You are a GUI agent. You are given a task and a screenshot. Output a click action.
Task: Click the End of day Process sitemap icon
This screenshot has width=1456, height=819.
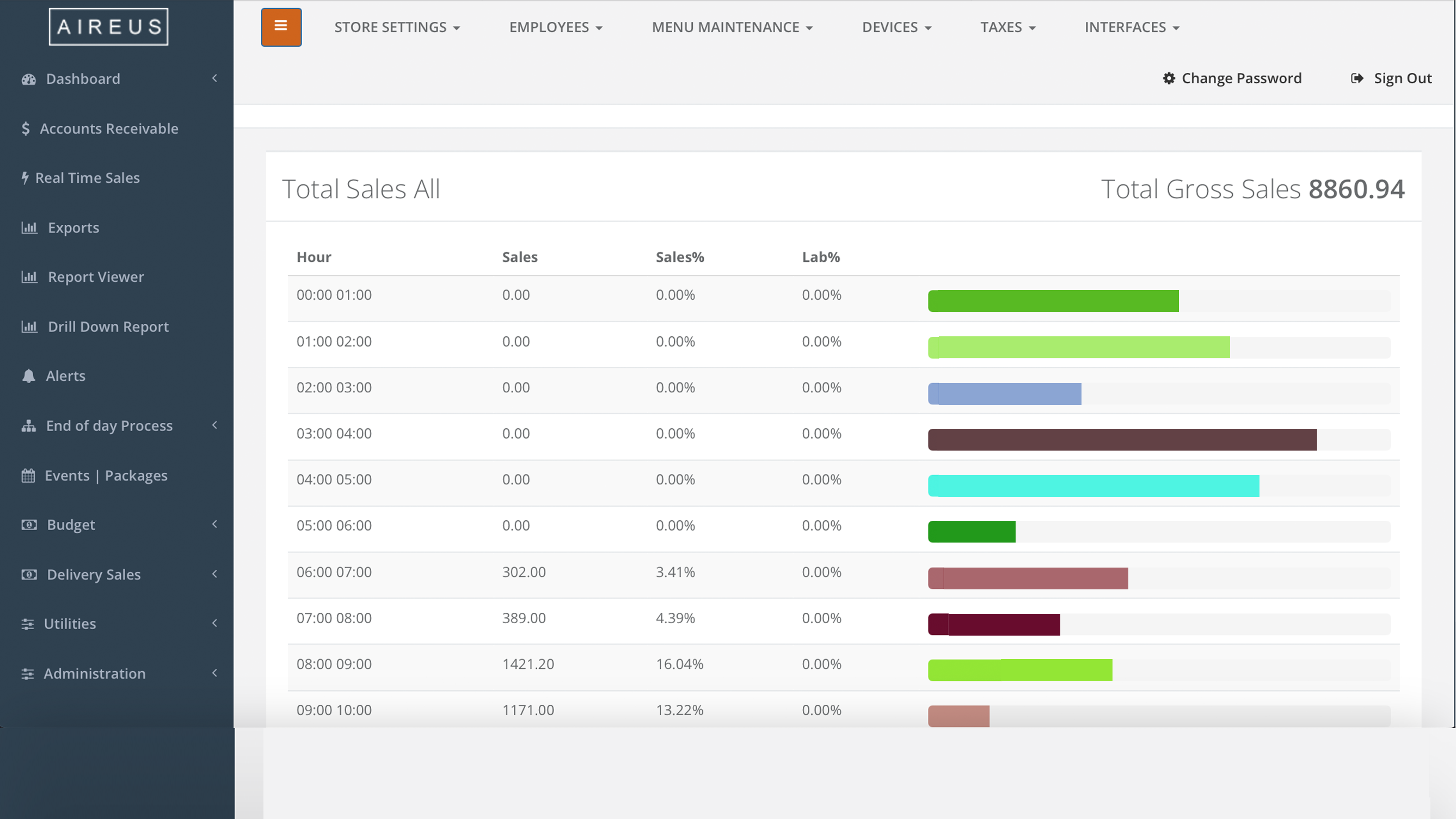(28, 426)
